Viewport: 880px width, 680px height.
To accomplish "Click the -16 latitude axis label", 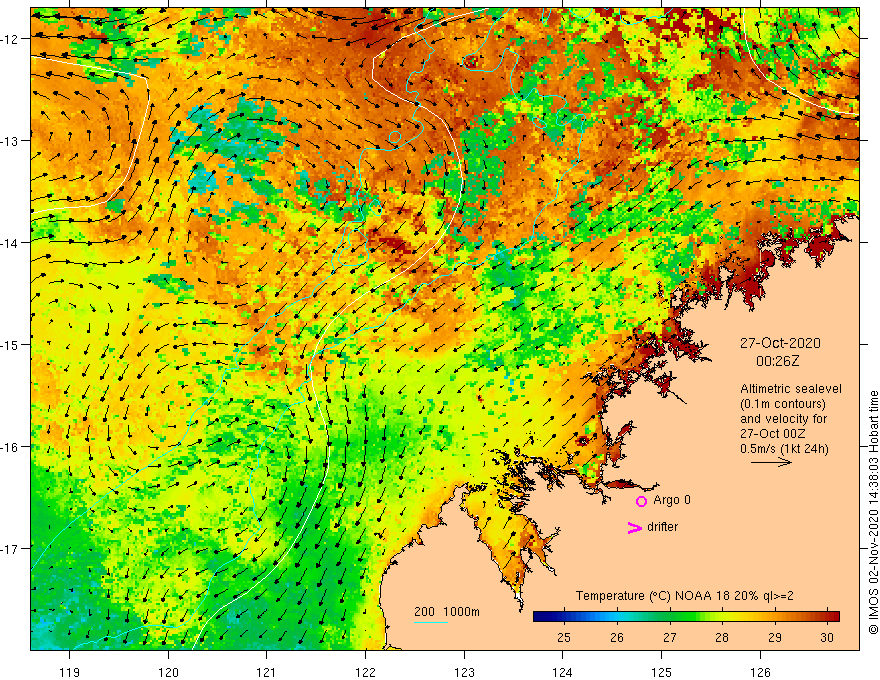I will (x=10, y=447).
